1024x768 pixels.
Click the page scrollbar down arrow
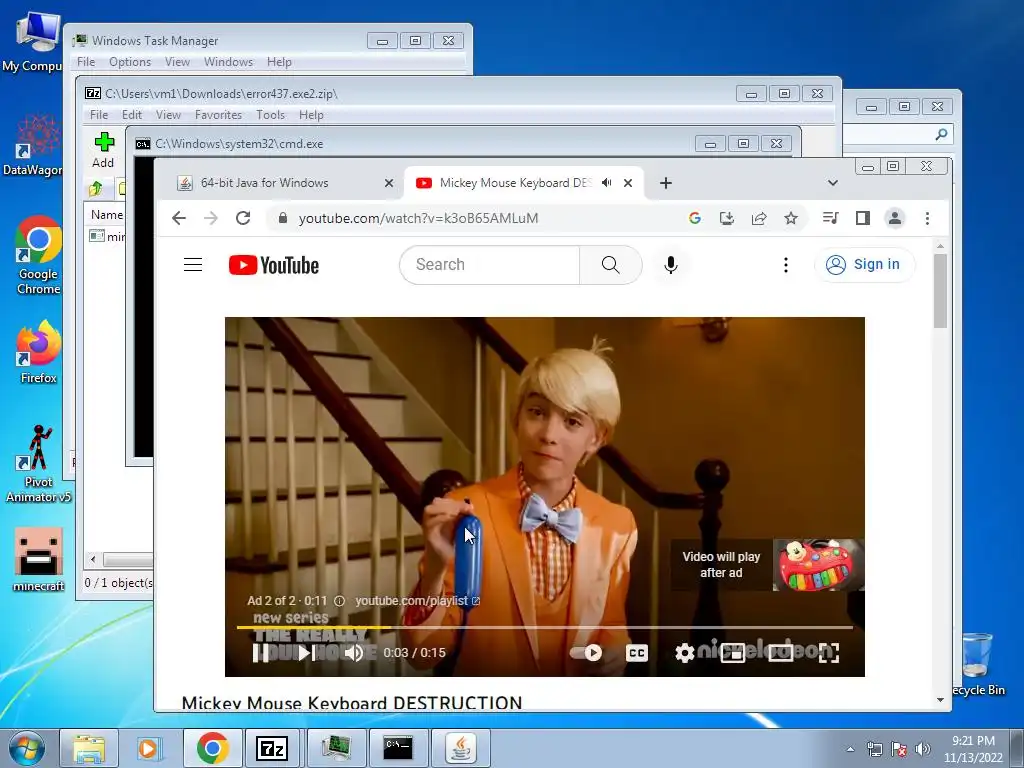point(940,699)
